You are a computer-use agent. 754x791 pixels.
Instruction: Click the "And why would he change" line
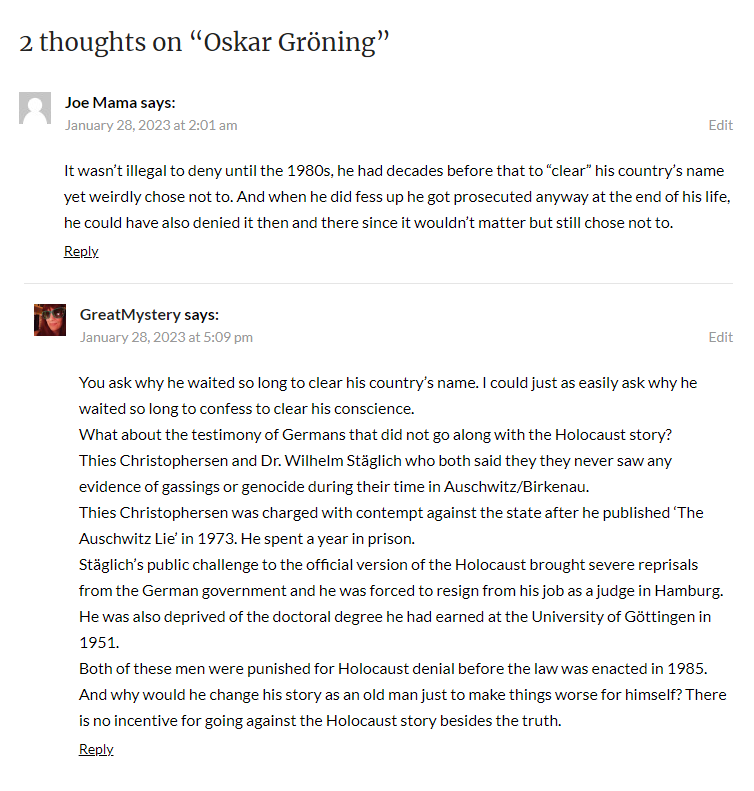click(402, 694)
